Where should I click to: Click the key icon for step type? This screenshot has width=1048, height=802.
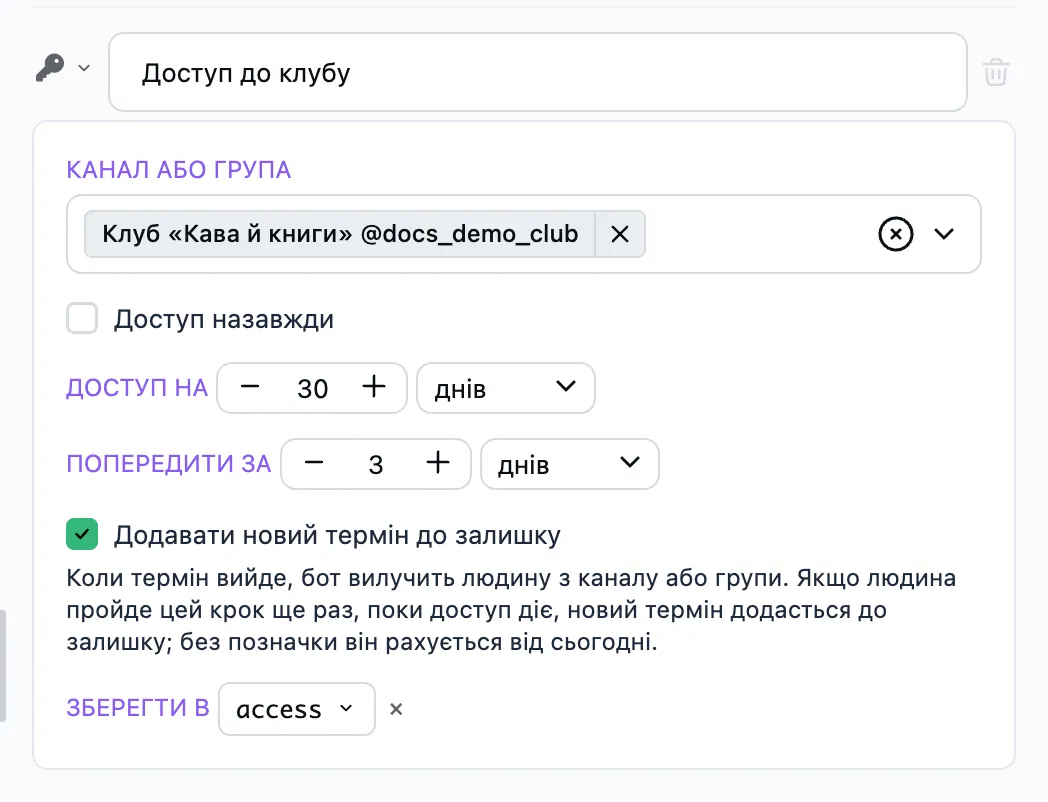point(49,68)
